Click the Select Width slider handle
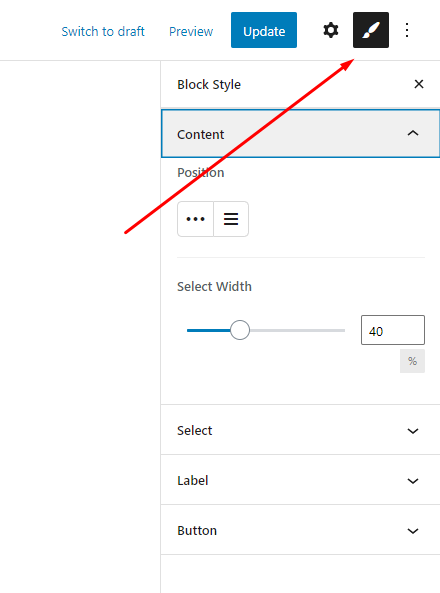440x593 pixels. click(240, 330)
